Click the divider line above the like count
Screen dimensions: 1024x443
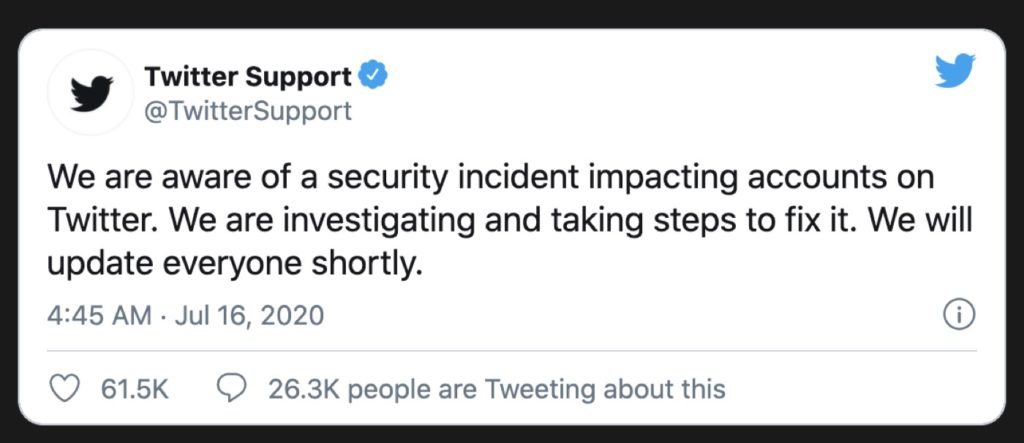point(511,350)
